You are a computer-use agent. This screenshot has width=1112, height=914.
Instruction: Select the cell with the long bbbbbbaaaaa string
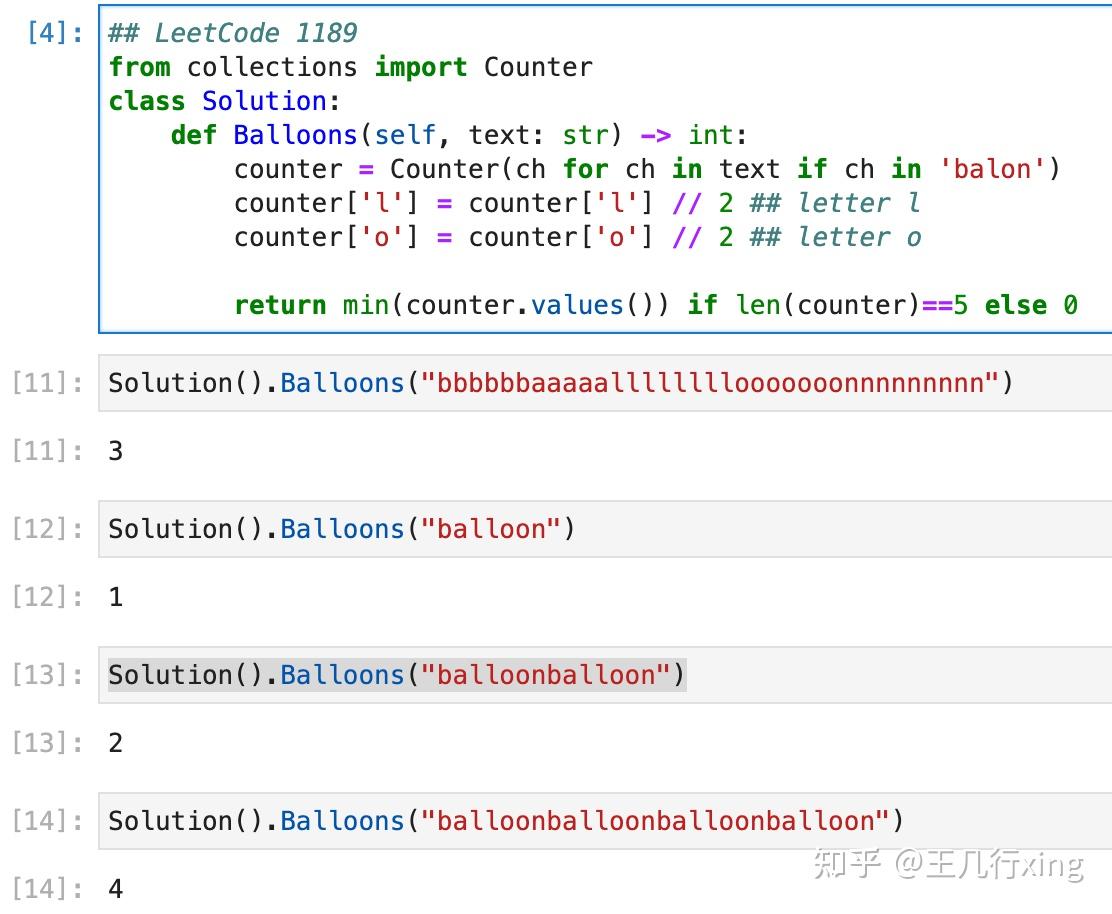point(560,383)
